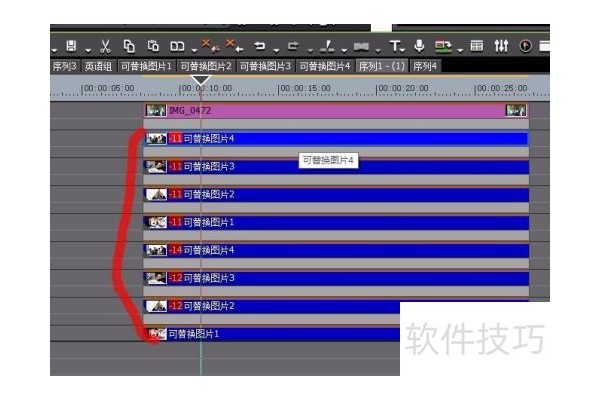Click the Copy icon in the toolbar
The image size is (600, 400).
[x=129, y=46]
